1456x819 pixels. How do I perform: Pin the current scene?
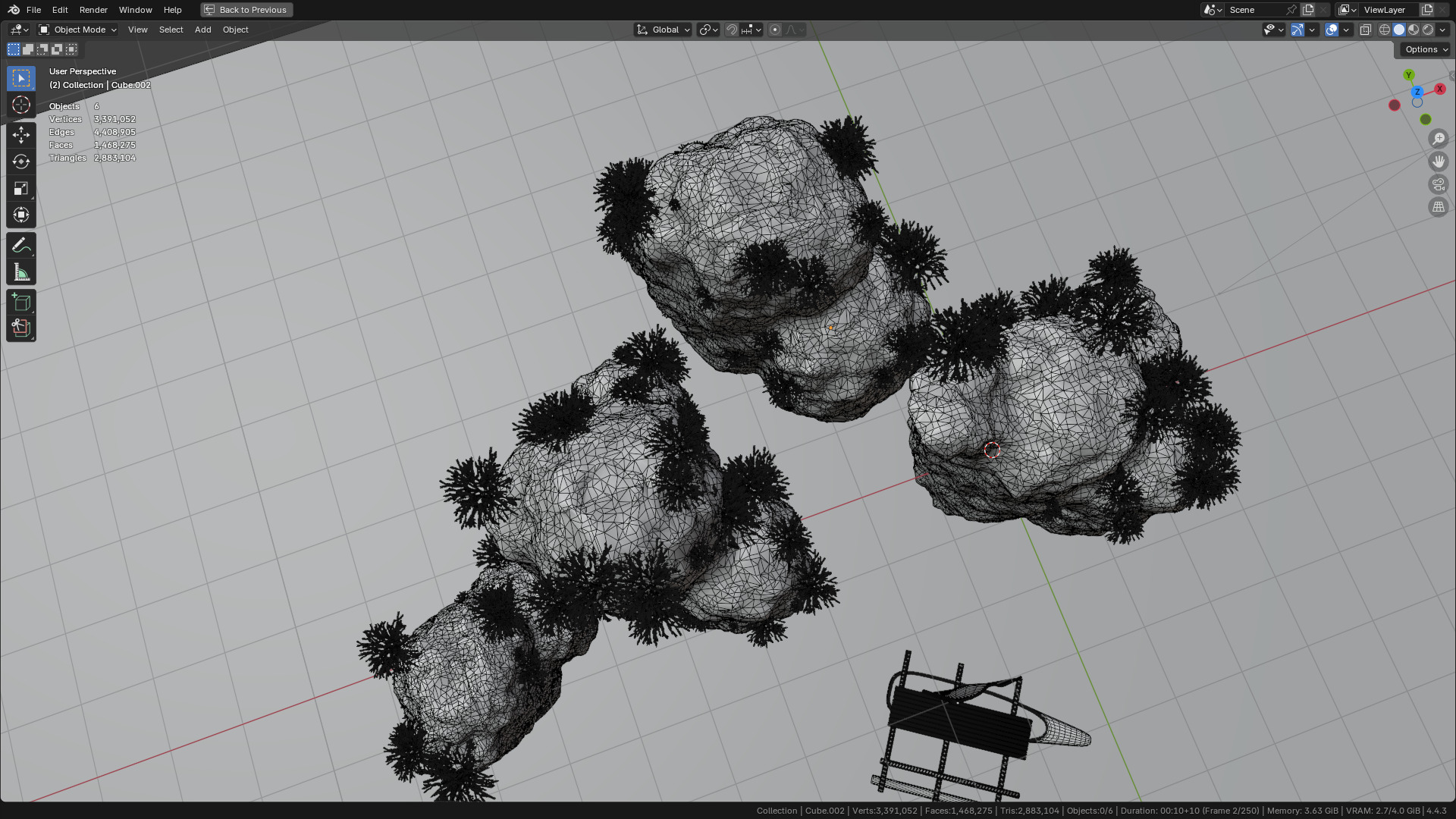tap(1291, 10)
